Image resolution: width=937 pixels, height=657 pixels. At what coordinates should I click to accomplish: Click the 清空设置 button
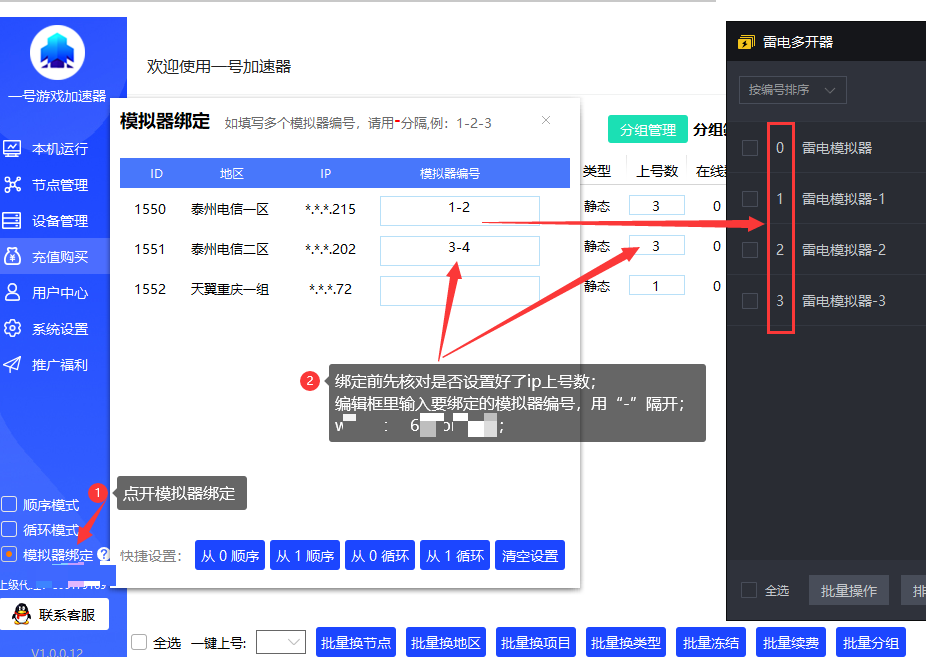(x=530, y=555)
